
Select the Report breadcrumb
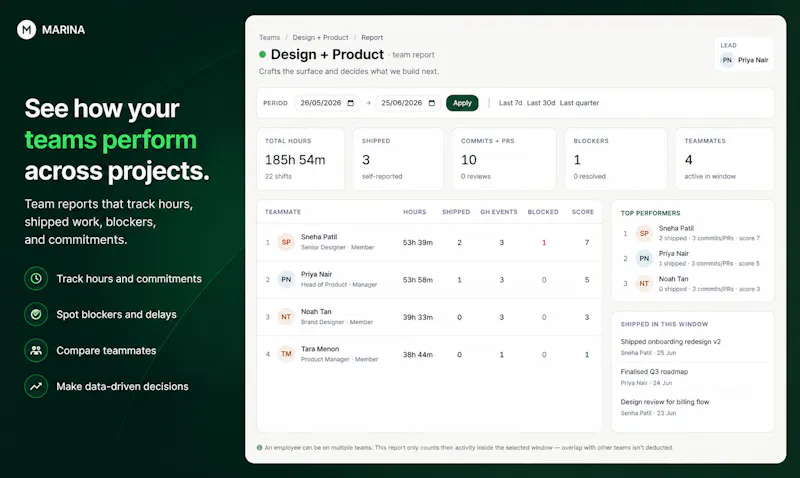[x=372, y=37]
